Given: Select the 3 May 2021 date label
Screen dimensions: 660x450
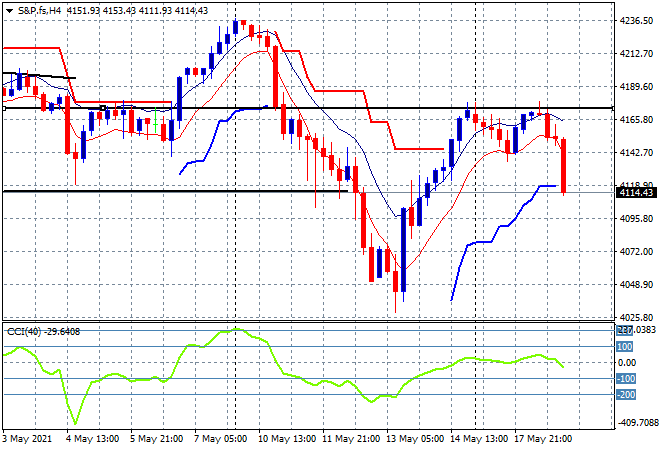Looking at the screenshot, I should [x=27, y=438].
